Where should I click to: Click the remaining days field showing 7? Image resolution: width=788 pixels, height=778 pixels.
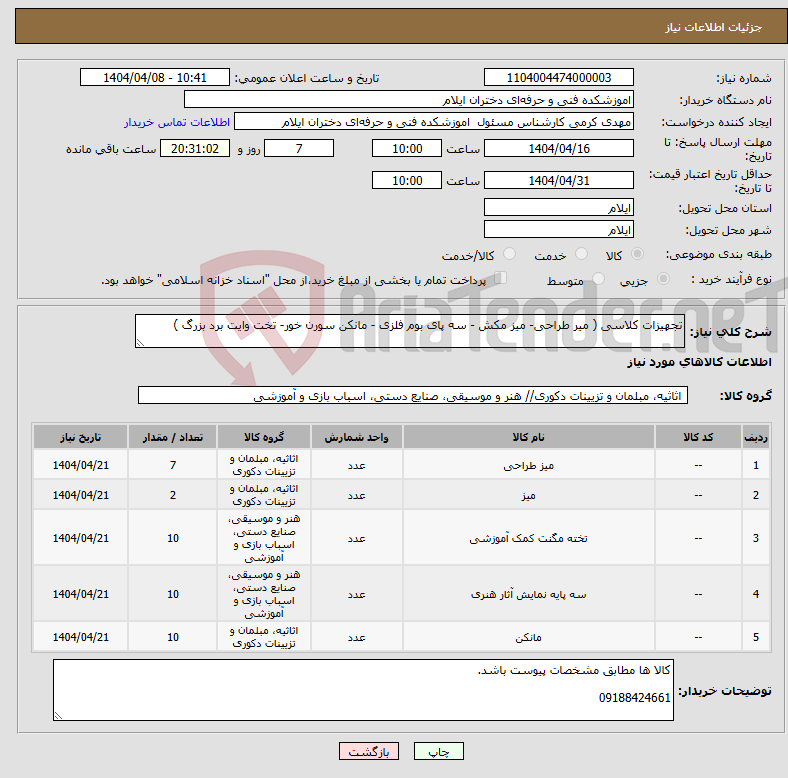299,148
